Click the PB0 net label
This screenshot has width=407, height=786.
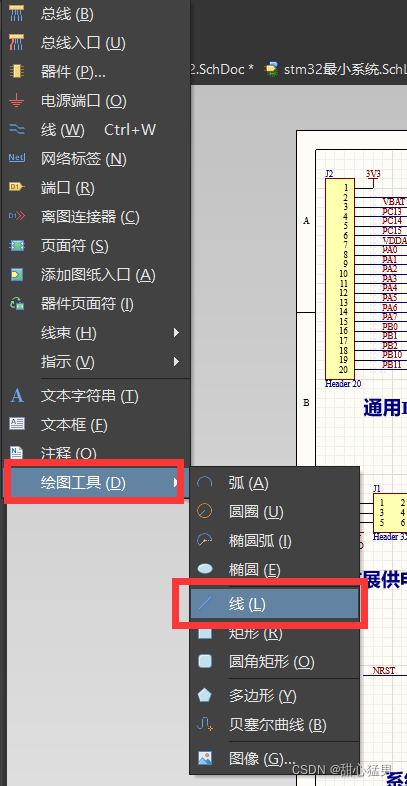(x=390, y=326)
